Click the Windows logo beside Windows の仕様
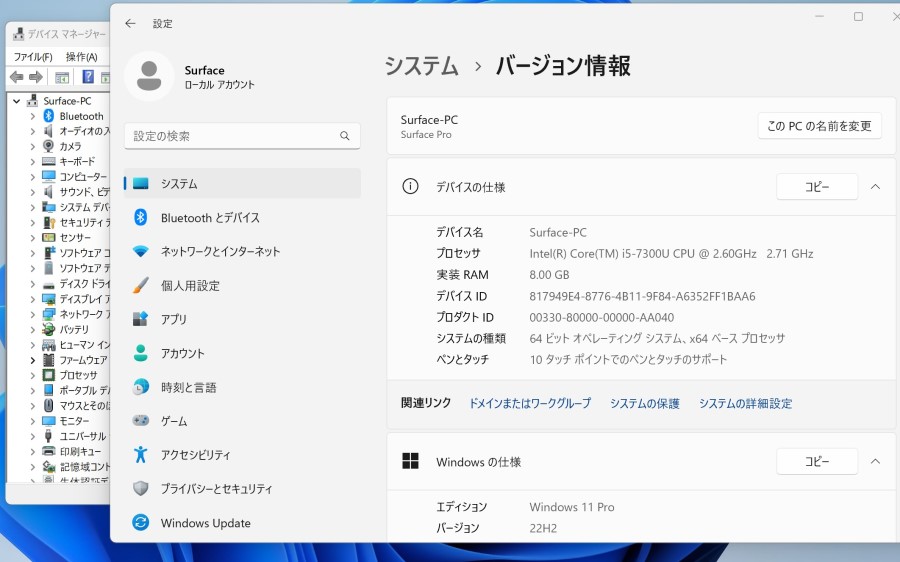The image size is (900, 562). tap(410, 461)
